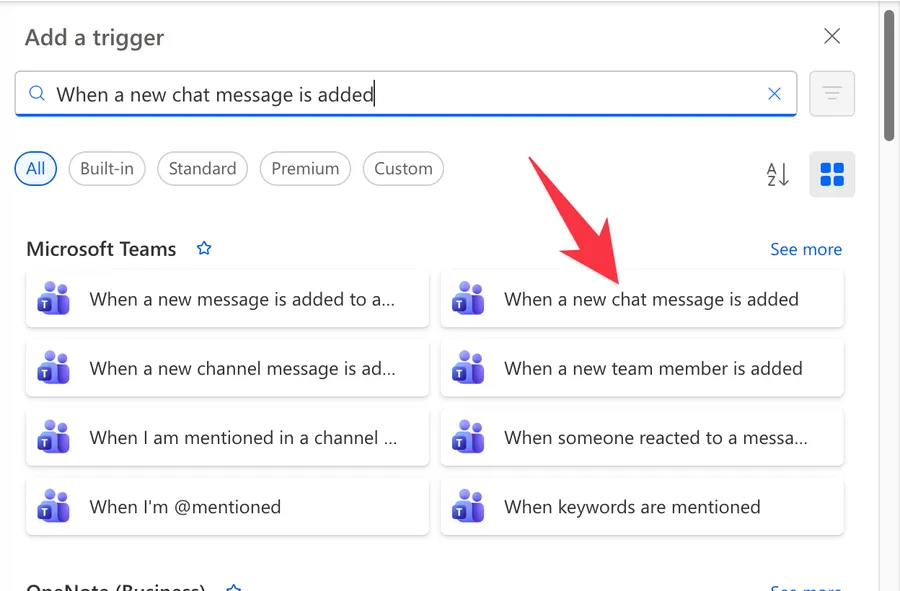Select the Custom filter pill

404,169
